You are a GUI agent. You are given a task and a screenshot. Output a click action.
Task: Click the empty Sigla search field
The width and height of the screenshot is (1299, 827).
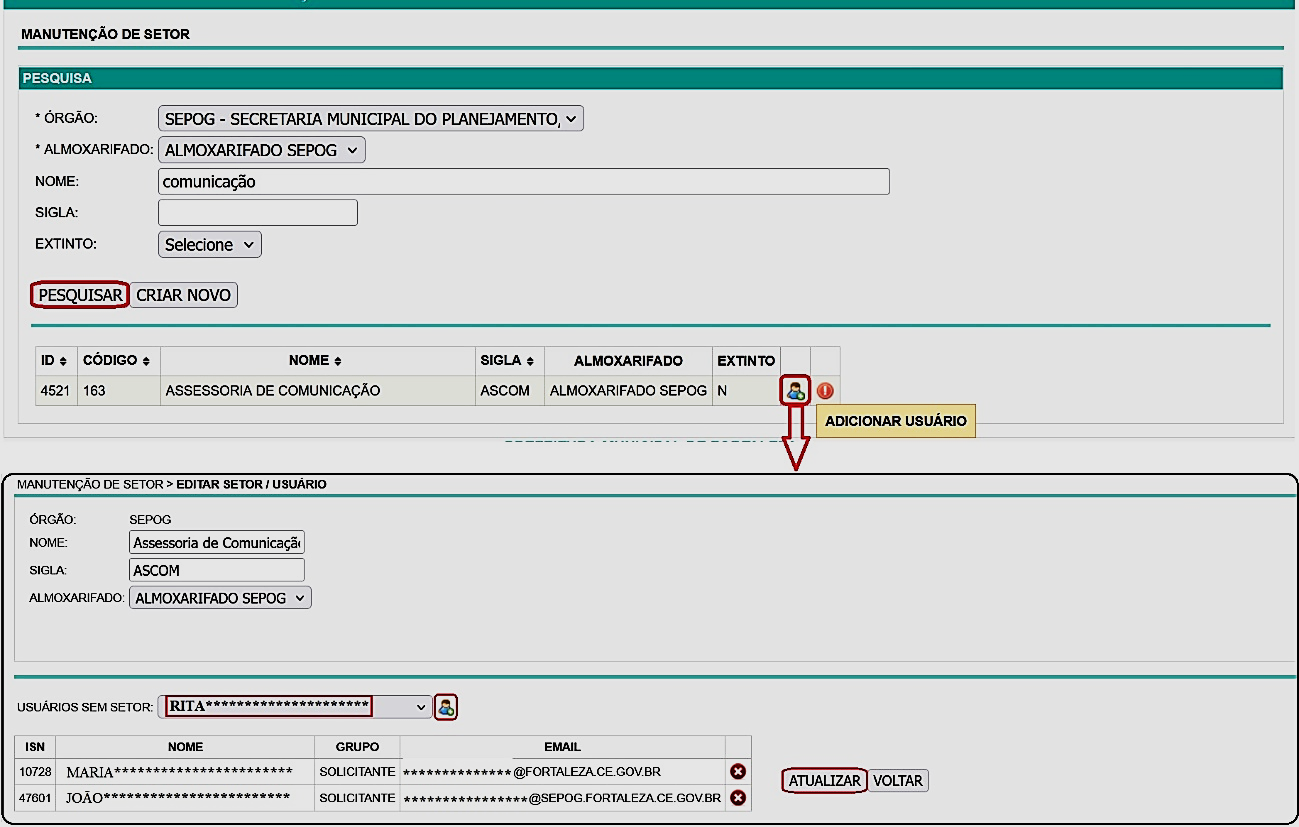pos(258,213)
